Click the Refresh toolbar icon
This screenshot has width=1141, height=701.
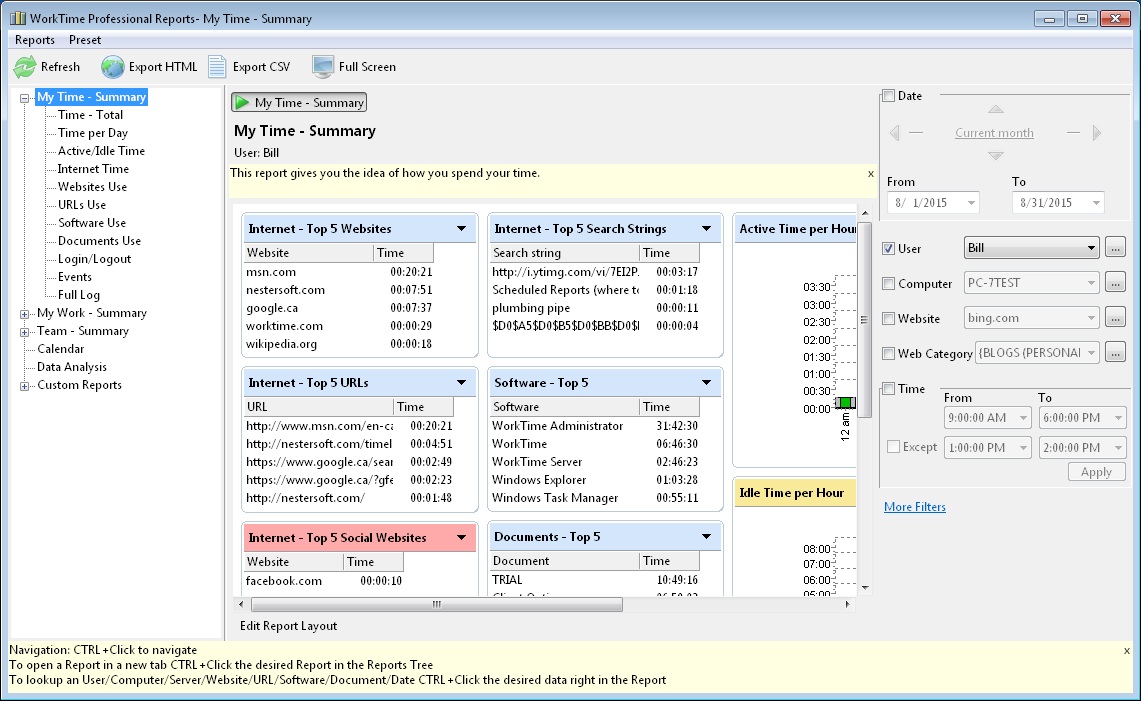pyautogui.click(x=25, y=67)
